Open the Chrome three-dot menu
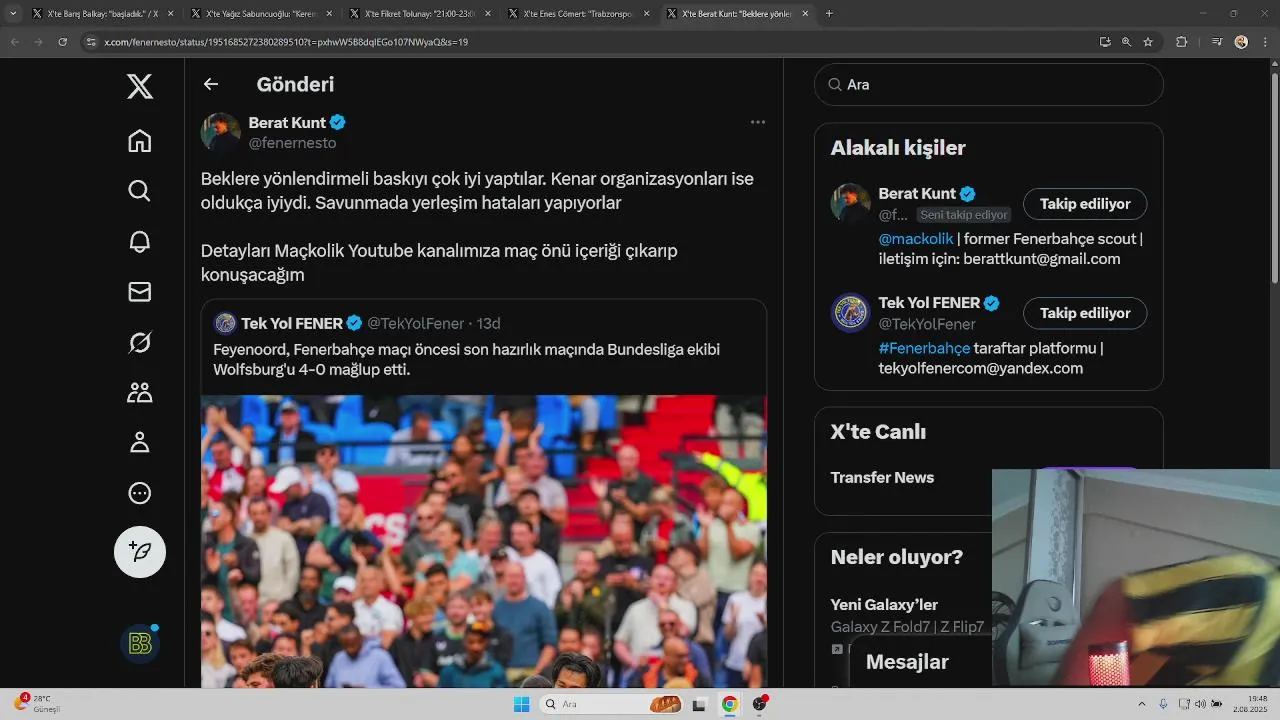 pos(1264,42)
